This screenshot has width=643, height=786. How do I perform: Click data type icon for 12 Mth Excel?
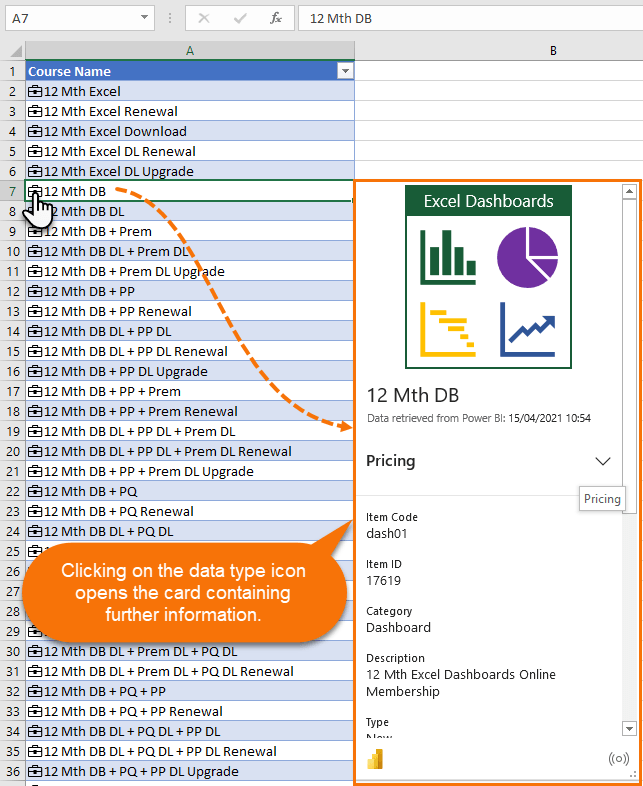[x=35, y=92]
